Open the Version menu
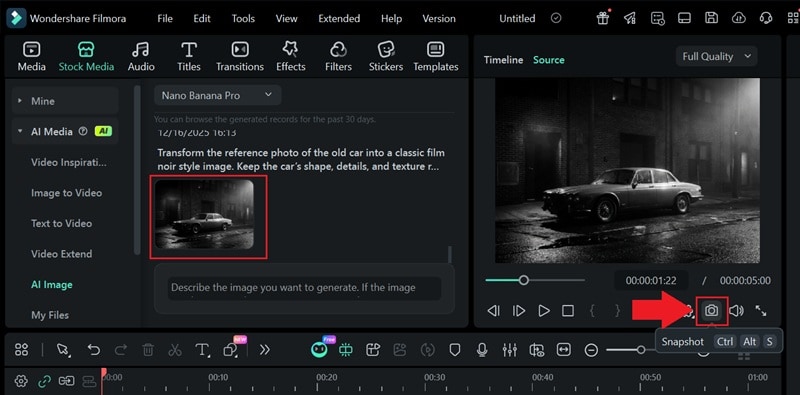The width and height of the screenshot is (800, 395). 439,18
